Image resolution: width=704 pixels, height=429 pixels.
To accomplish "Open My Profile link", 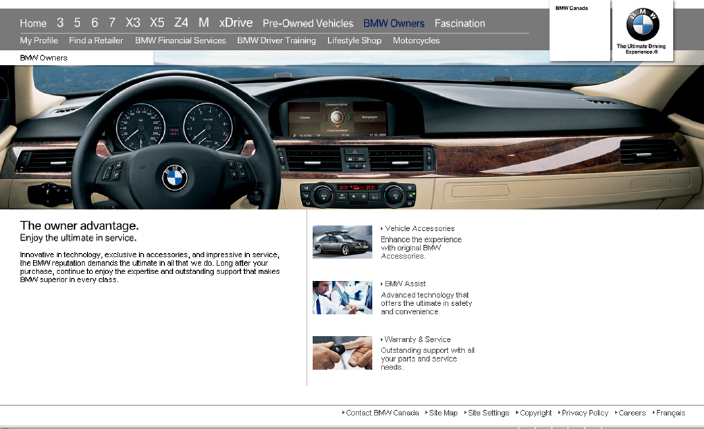I will (39, 40).
